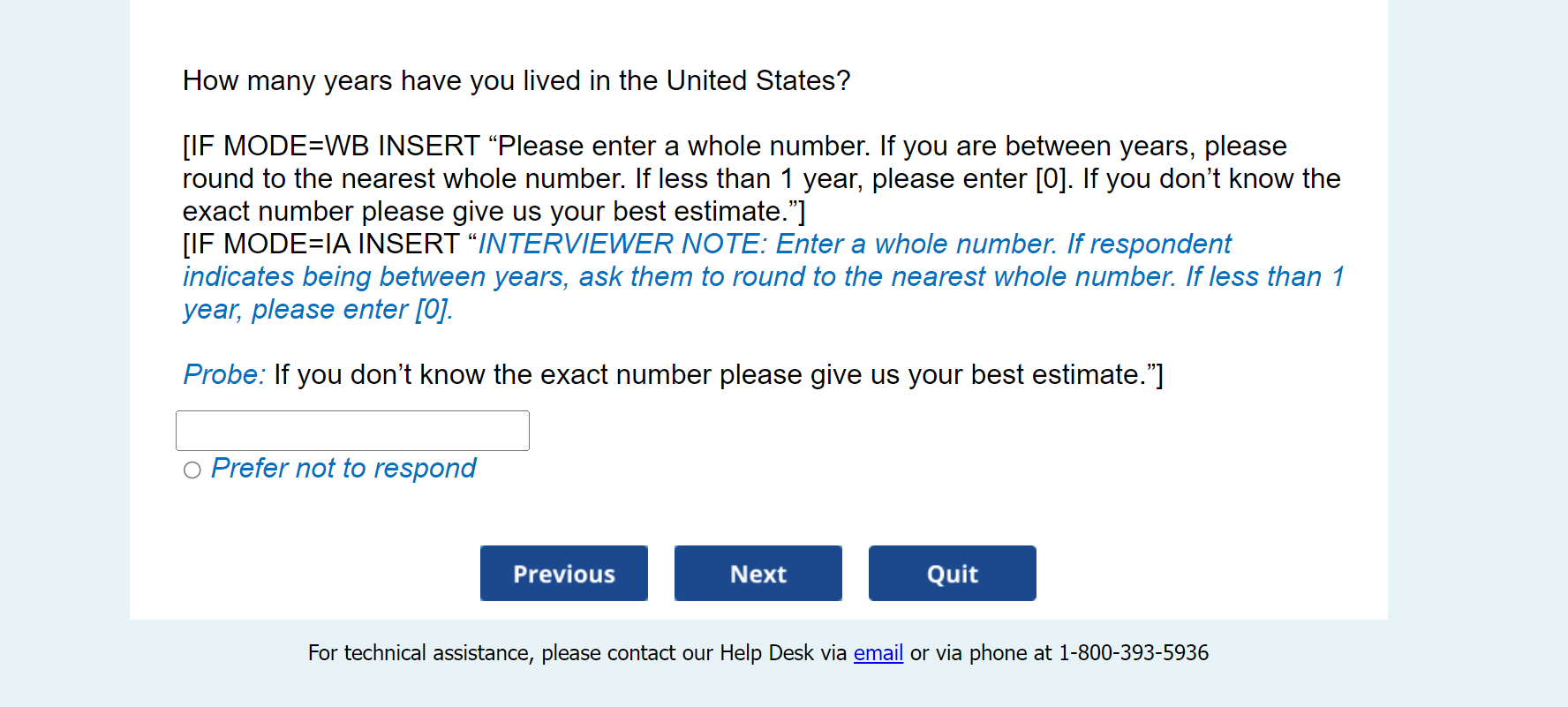Click the "For technical assistance" footer text
The image size is (1568, 707).
tap(420, 653)
